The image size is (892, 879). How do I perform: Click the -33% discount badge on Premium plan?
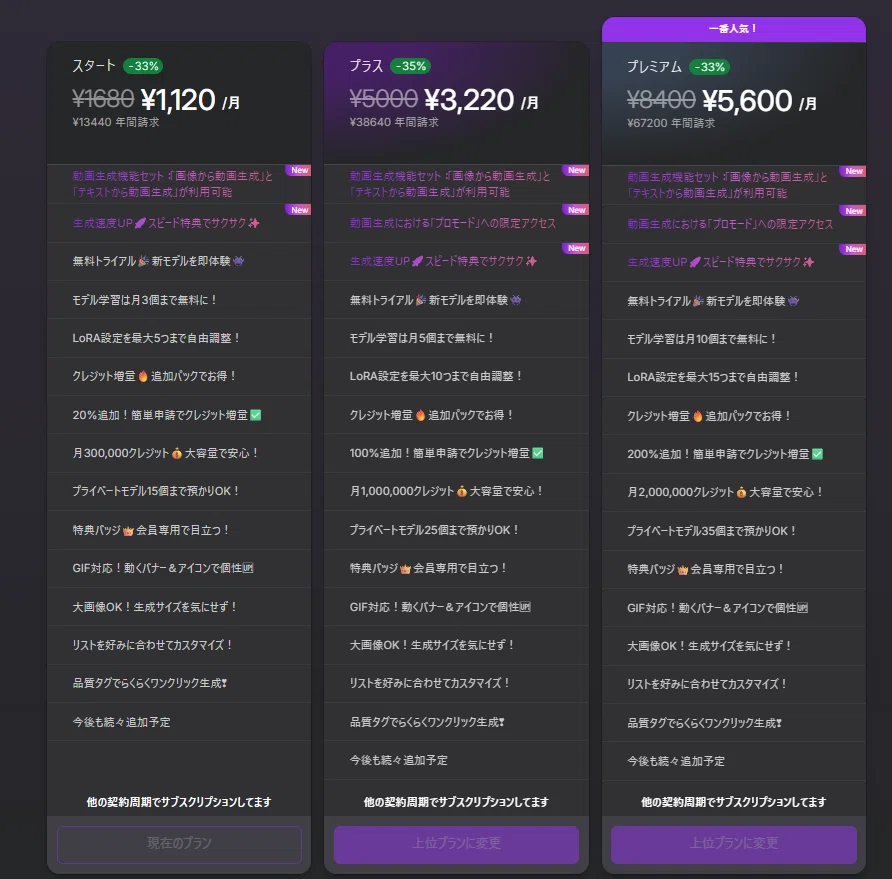[709, 67]
